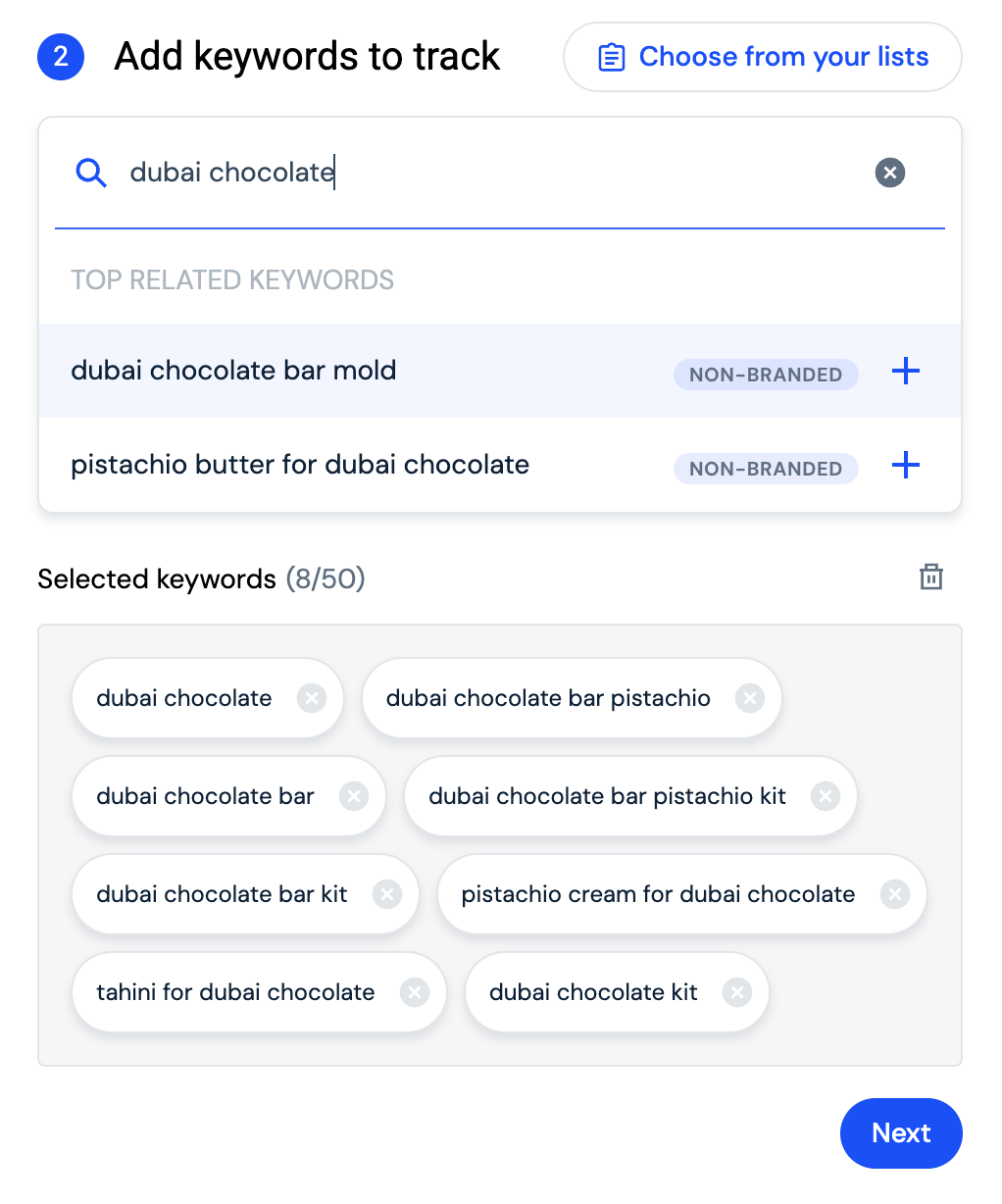
Task: Remove 'dubai chocolate bar kit' chip
Action: [x=387, y=894]
